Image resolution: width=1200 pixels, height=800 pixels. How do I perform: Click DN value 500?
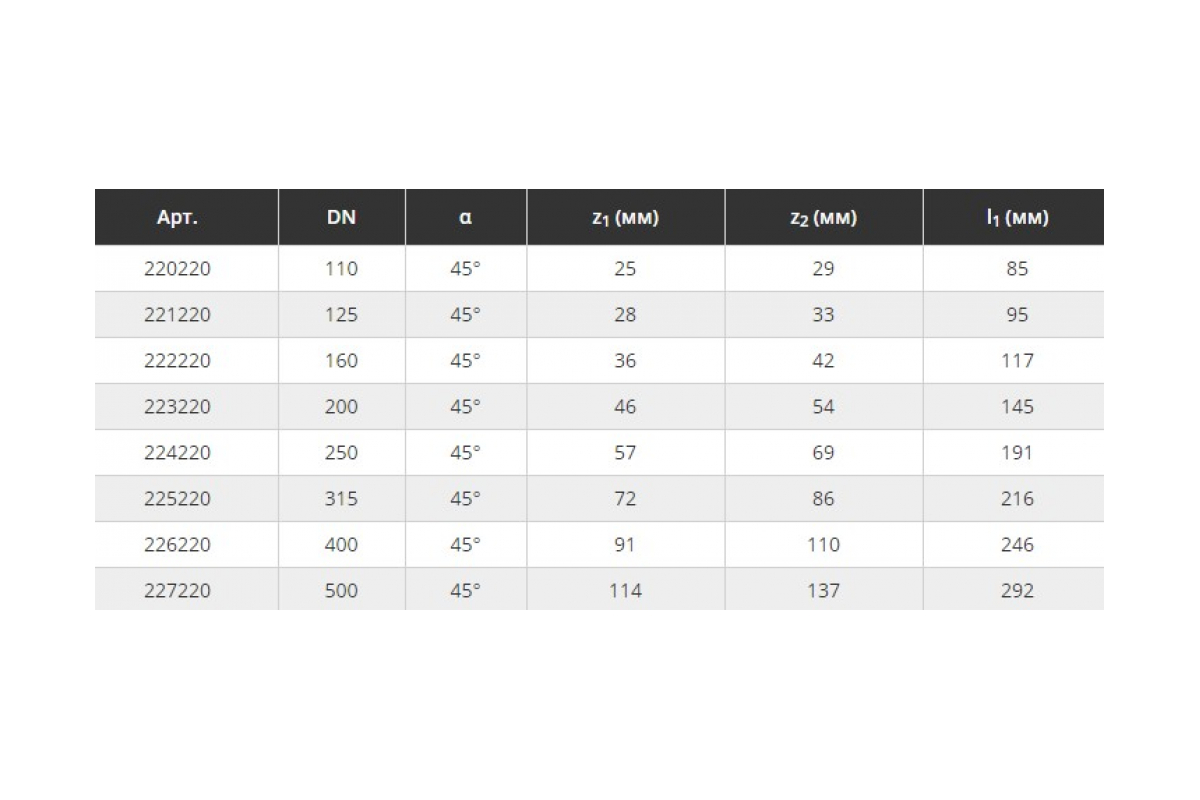pyautogui.click(x=341, y=591)
